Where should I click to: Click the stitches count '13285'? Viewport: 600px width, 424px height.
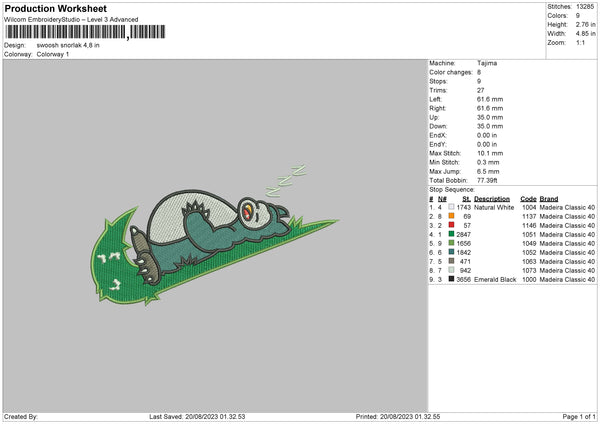click(585, 7)
